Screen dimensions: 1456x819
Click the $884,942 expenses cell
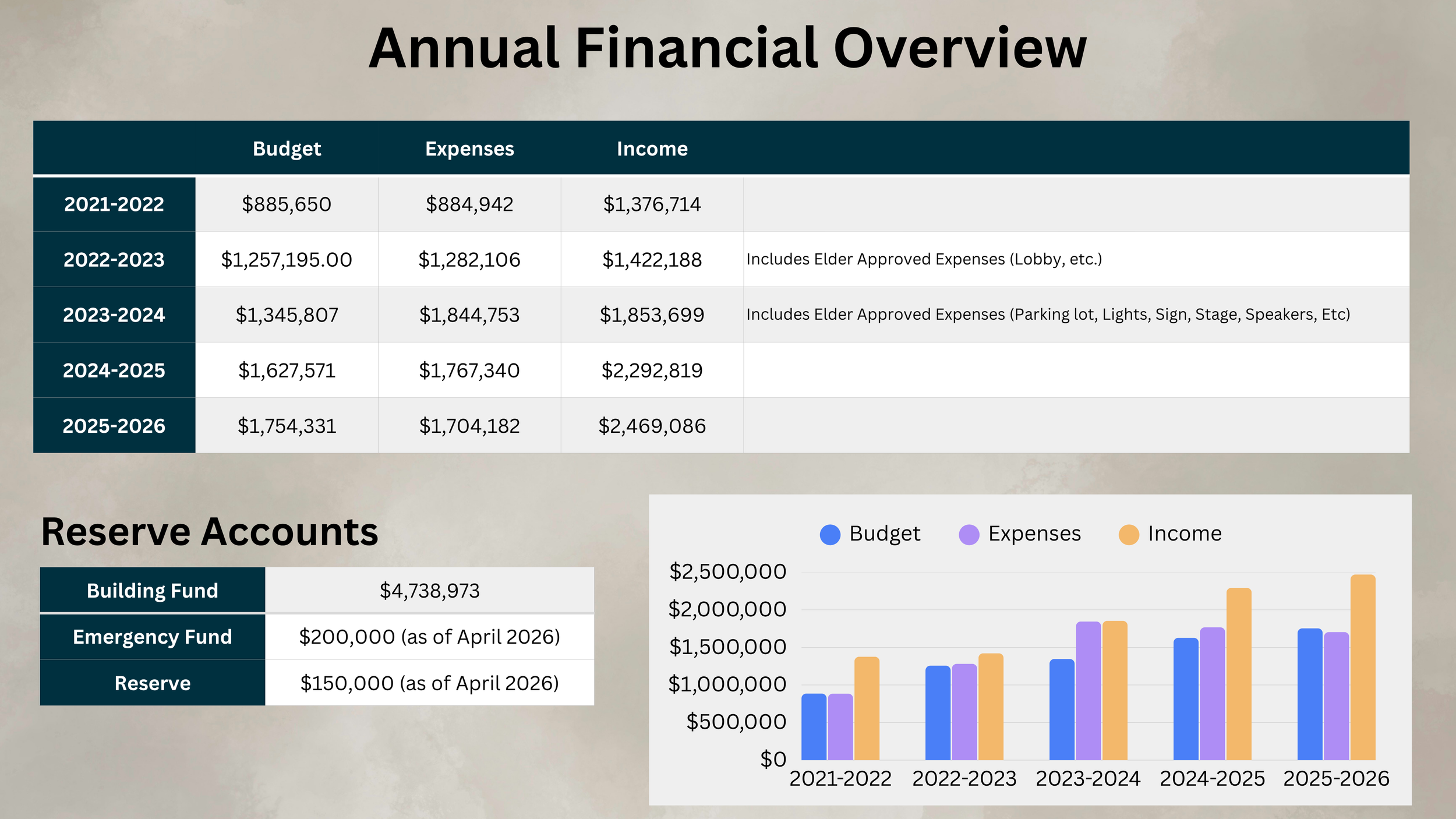(469, 204)
